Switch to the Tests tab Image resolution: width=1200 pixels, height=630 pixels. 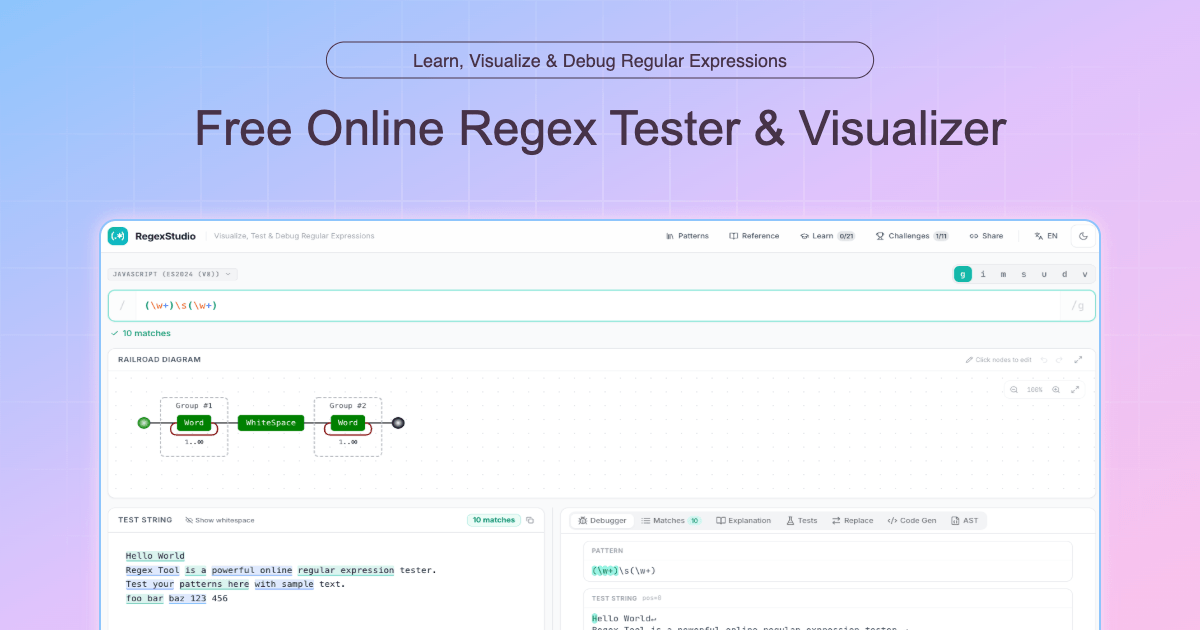[x=802, y=520]
